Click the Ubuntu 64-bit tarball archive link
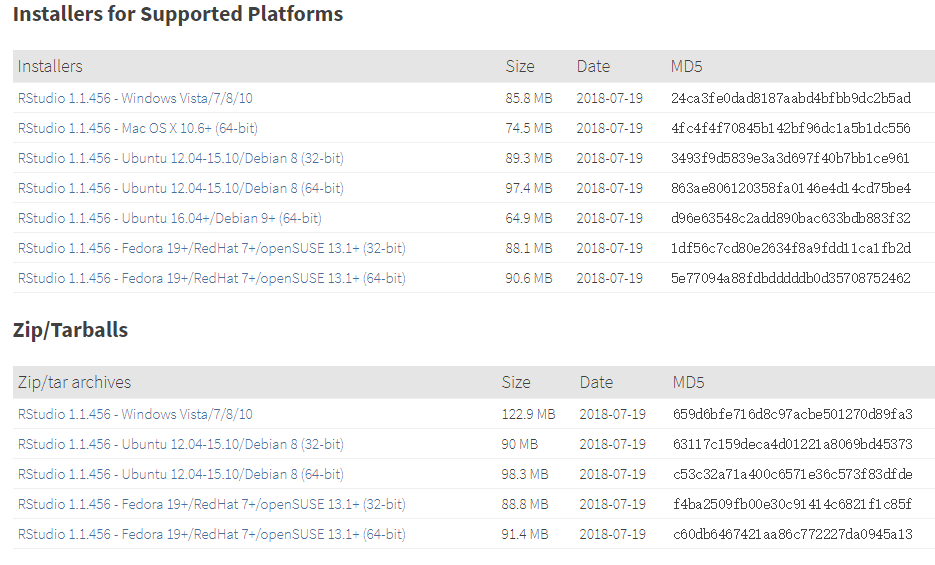 pos(180,474)
